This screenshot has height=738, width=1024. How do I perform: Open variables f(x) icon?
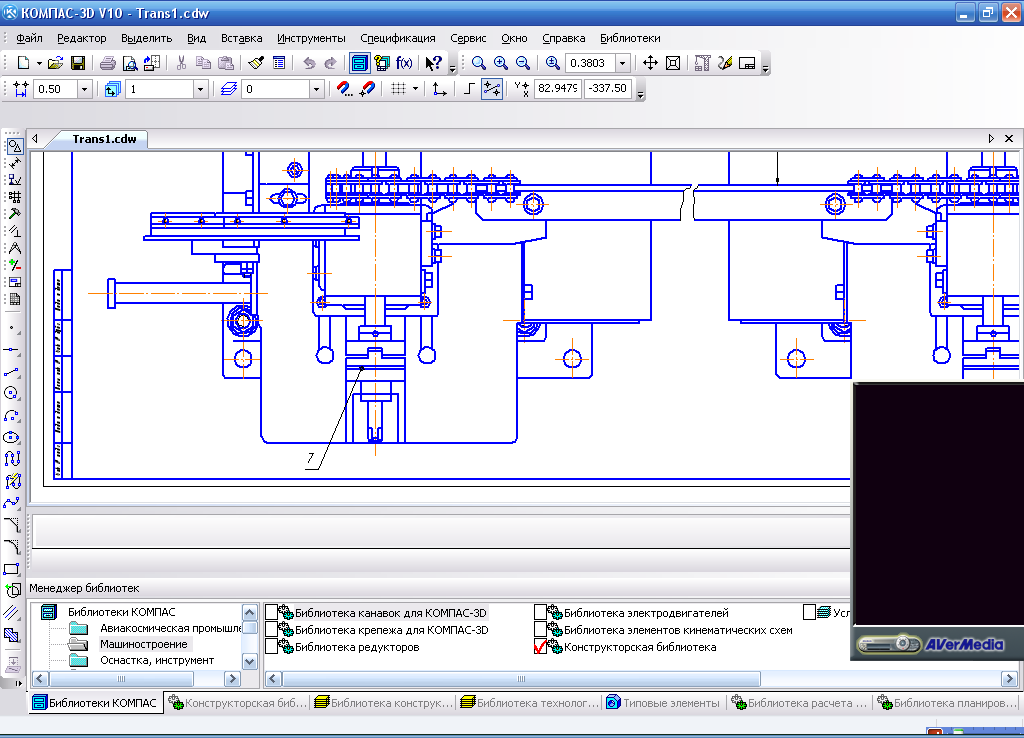pos(404,63)
